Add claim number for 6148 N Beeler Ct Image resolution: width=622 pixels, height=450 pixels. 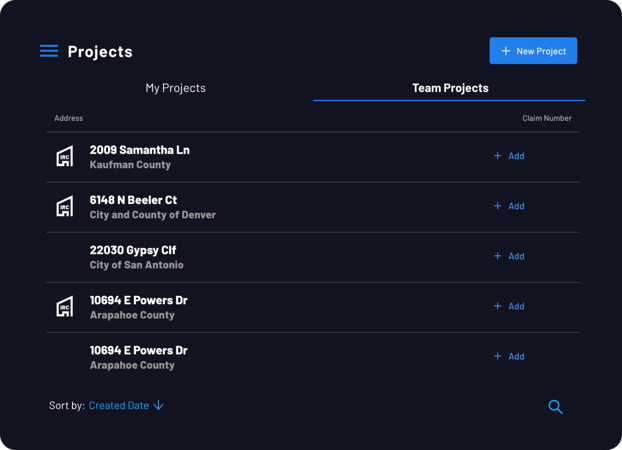[x=509, y=206]
